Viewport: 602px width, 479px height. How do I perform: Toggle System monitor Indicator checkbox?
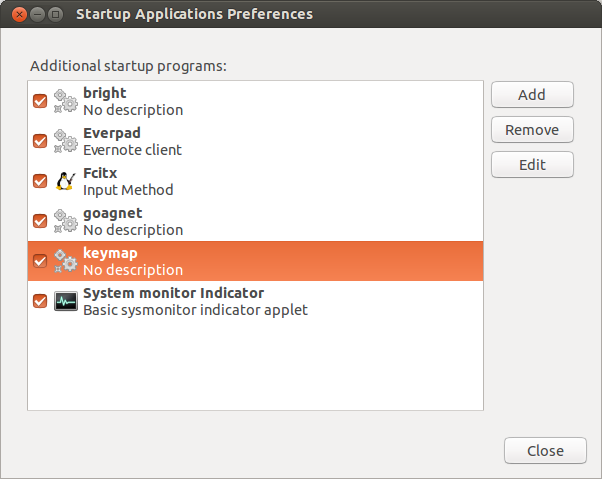[x=40, y=301]
